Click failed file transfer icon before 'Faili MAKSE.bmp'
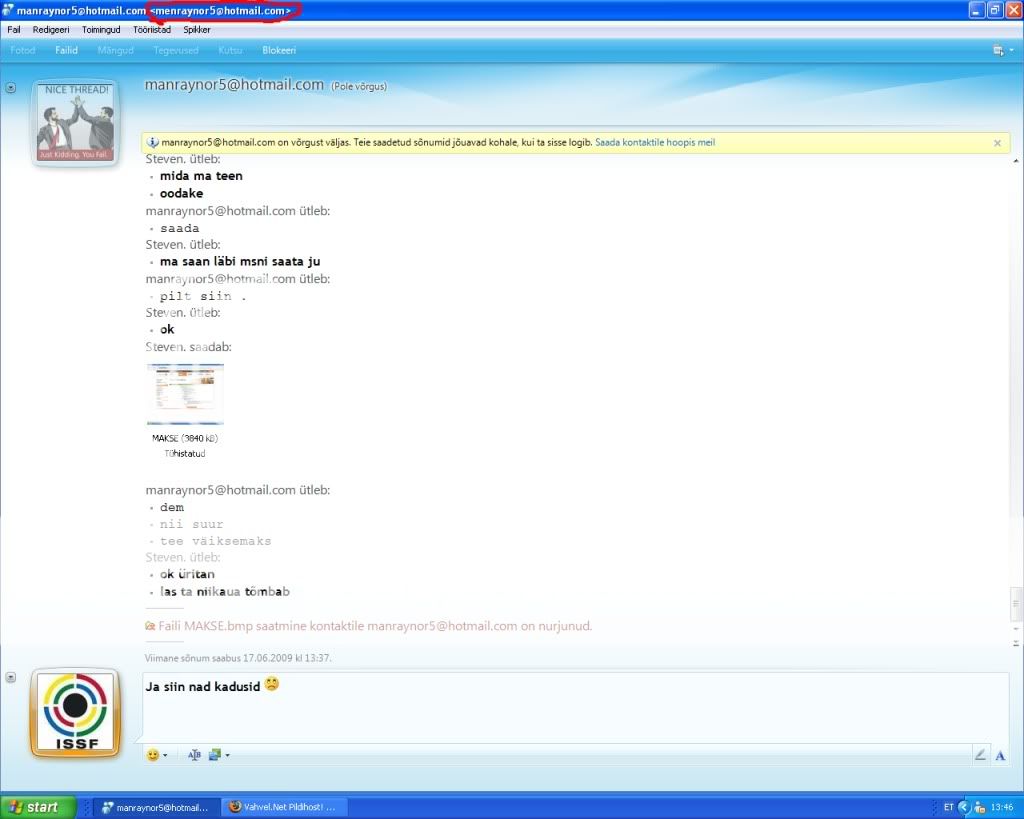The image size is (1024, 819). coord(150,626)
